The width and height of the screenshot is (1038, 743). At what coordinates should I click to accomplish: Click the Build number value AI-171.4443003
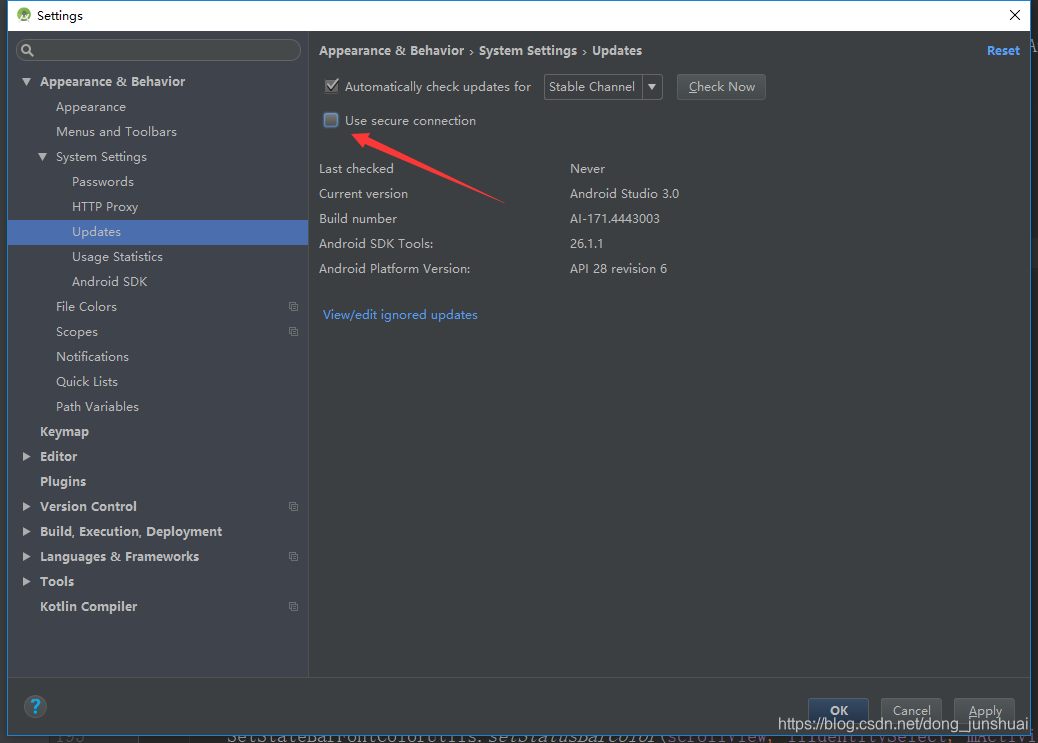click(614, 219)
